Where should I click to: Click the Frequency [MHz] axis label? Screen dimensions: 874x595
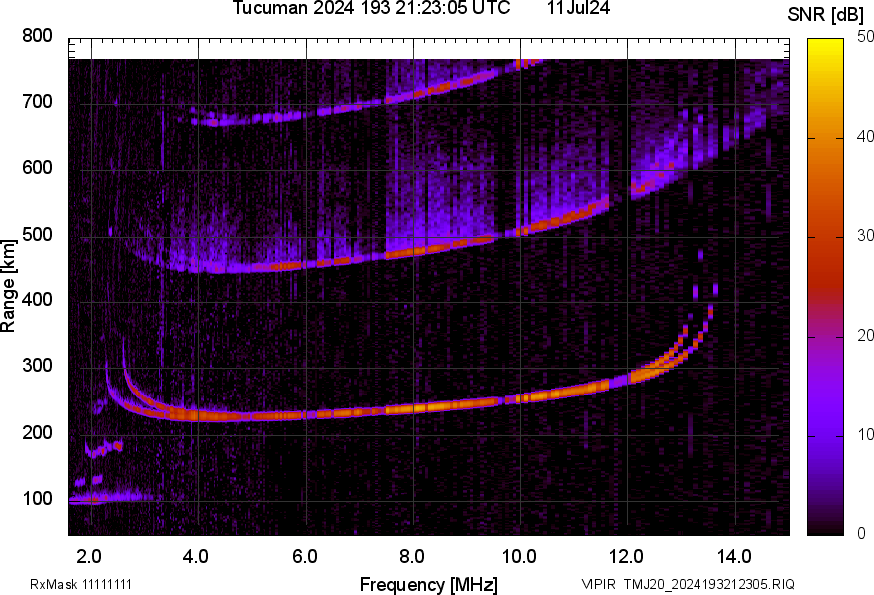[428, 584]
